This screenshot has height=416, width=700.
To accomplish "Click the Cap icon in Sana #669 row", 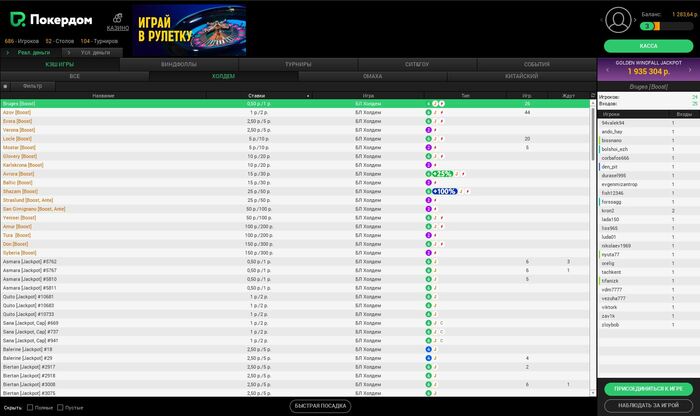I will pos(442,323).
